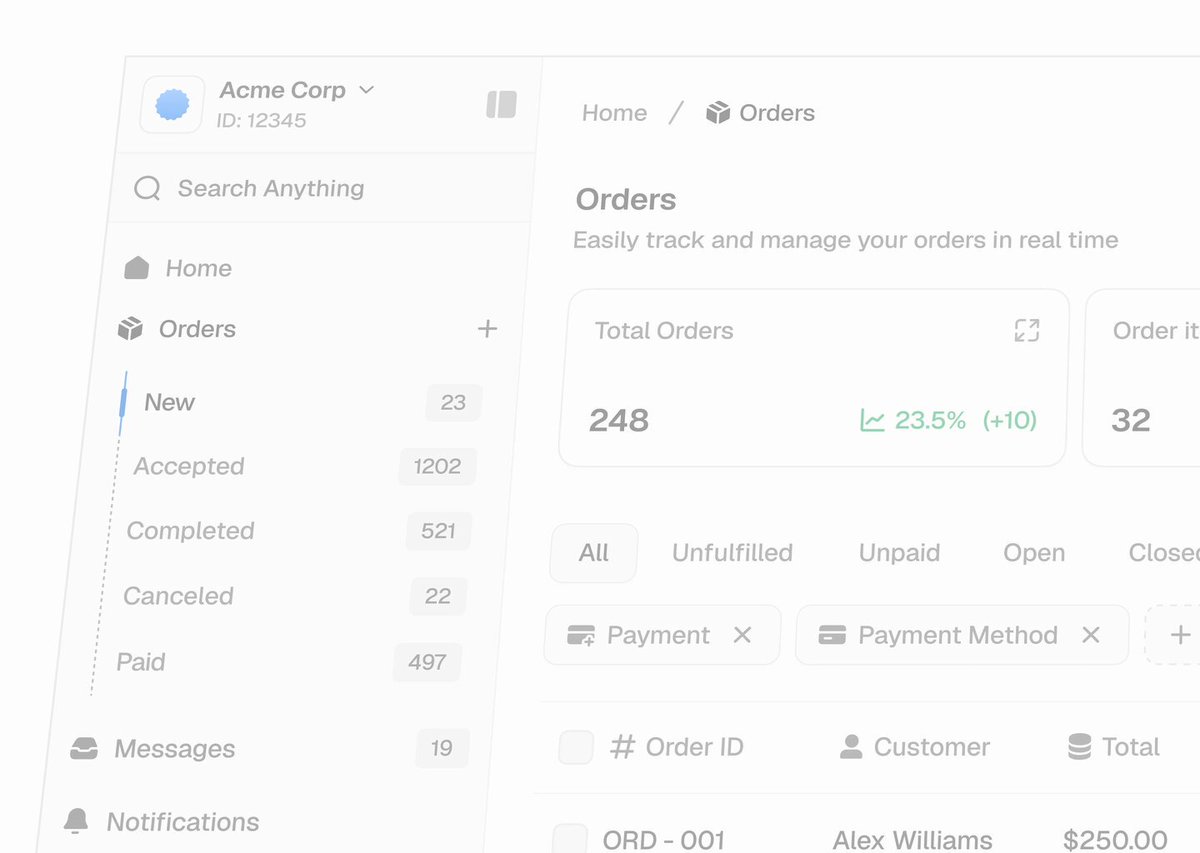Click the Home house icon in sidebar
Screen dimensions: 1200x853
(x=137, y=268)
